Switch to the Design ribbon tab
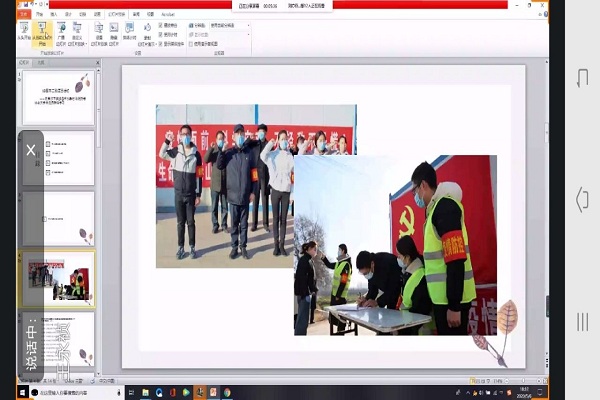The height and width of the screenshot is (400, 600). point(67,14)
